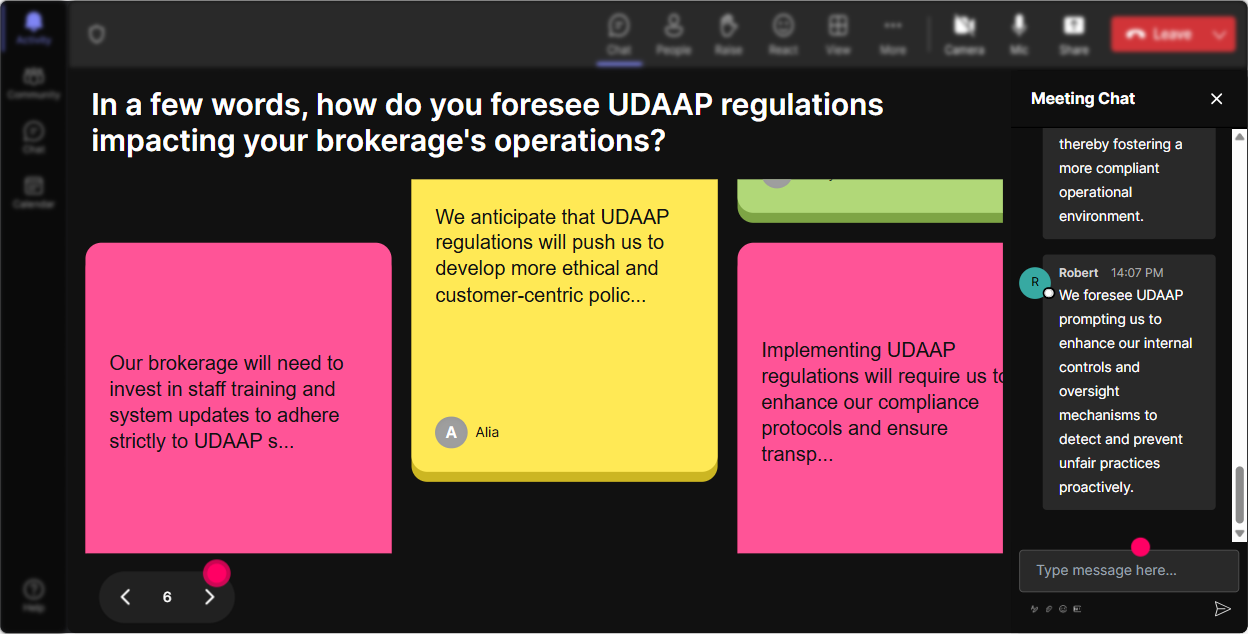Click Robert's avatar in chat
The height and width of the screenshot is (634, 1248).
(1035, 282)
